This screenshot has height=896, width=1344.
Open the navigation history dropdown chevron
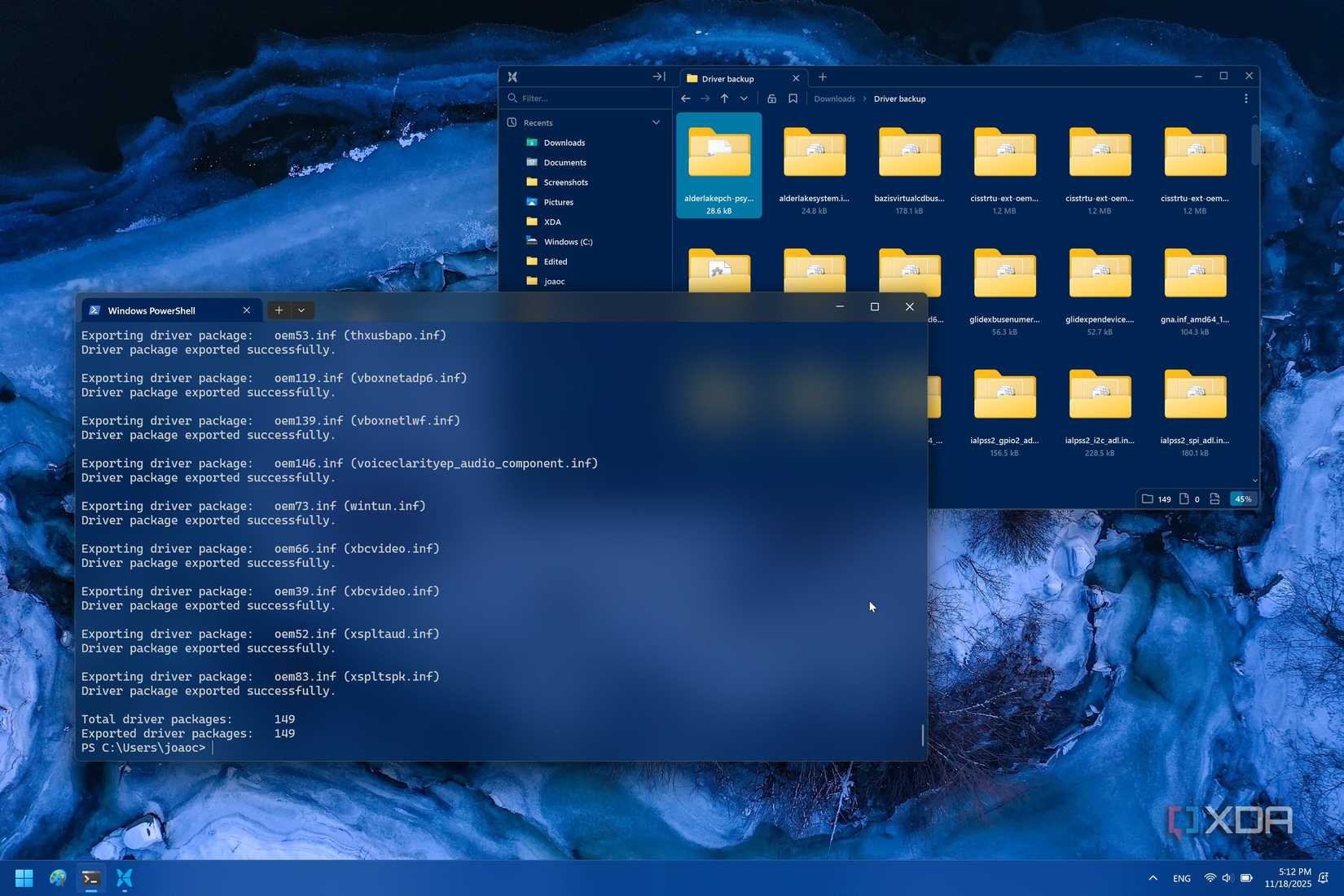tap(744, 99)
